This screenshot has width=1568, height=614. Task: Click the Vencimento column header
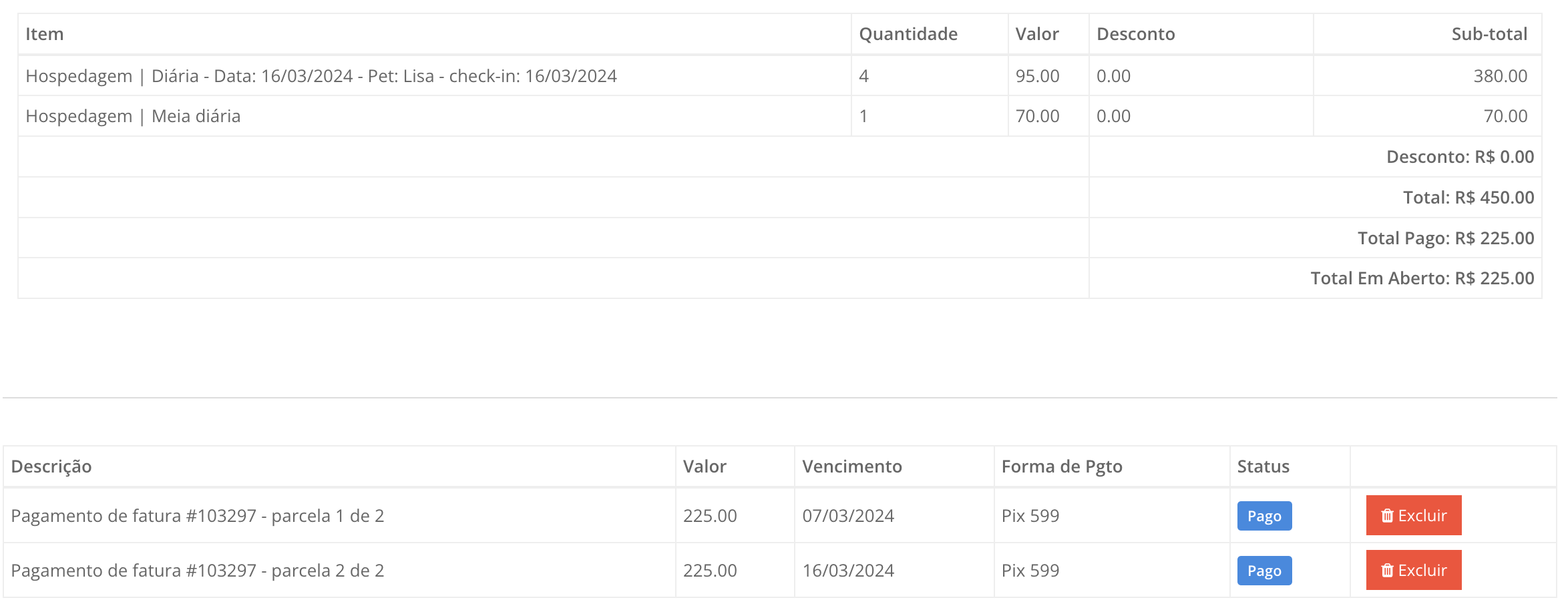[851, 467]
